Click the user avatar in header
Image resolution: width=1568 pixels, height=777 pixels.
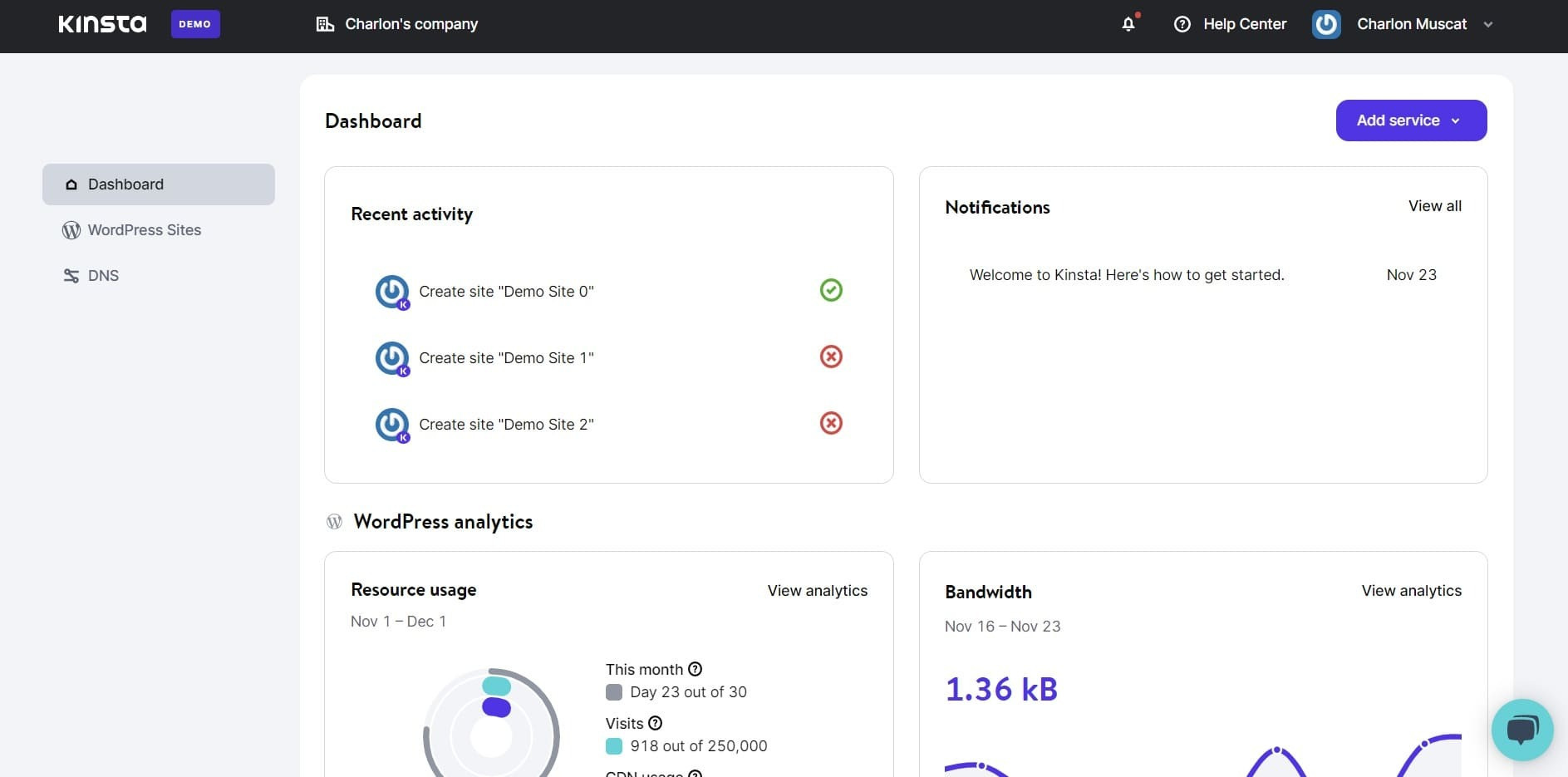point(1326,24)
